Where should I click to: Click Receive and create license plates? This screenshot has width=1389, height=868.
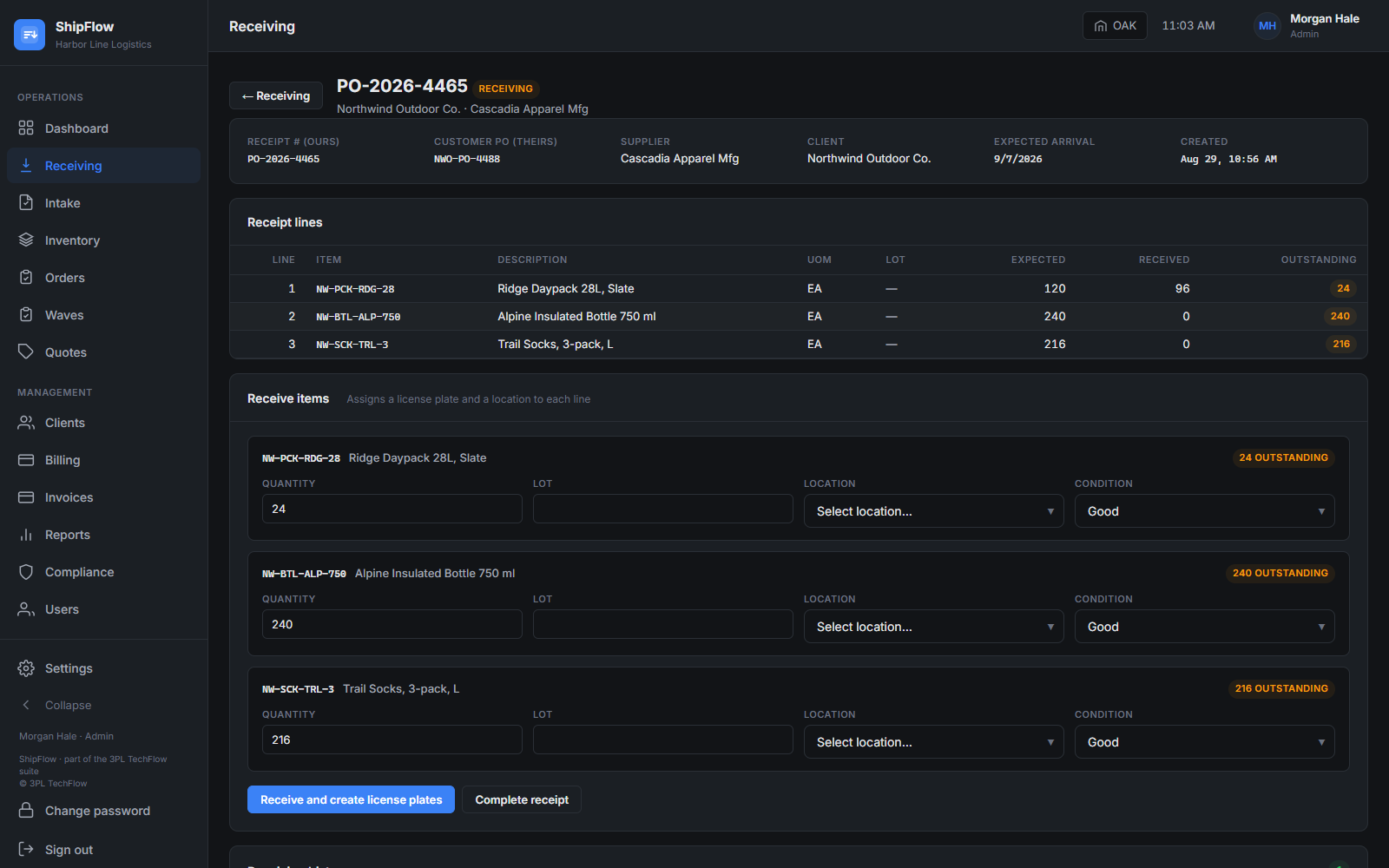pos(351,799)
